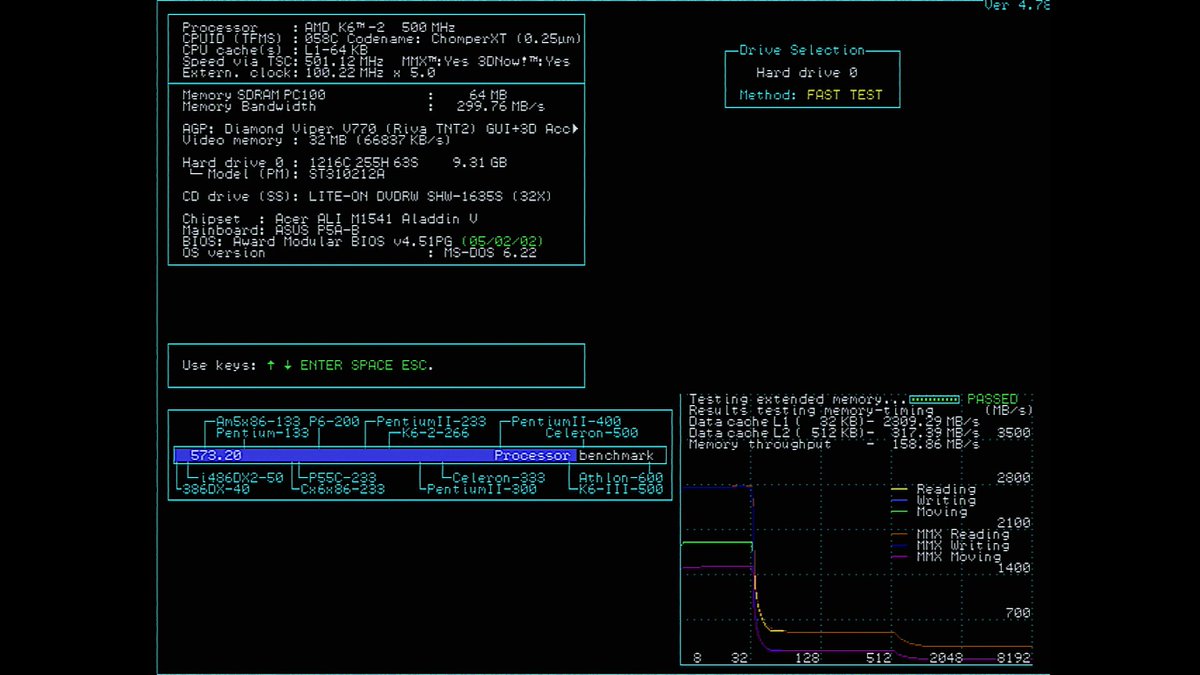Click the i486DX2-50 reference label
The height and width of the screenshot is (675, 1200).
(241, 478)
